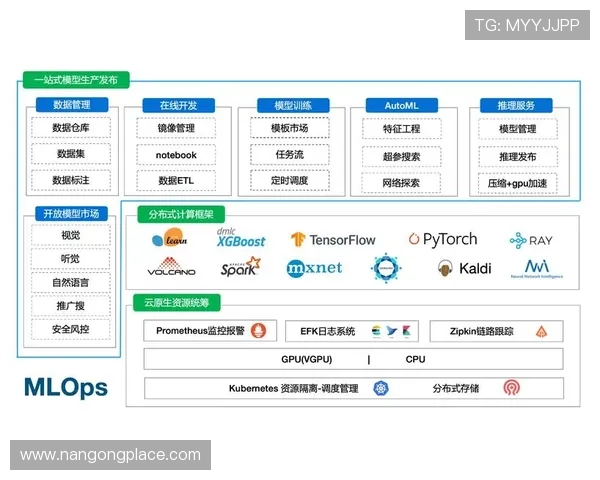Click the 网络探索 box

pos(401,183)
